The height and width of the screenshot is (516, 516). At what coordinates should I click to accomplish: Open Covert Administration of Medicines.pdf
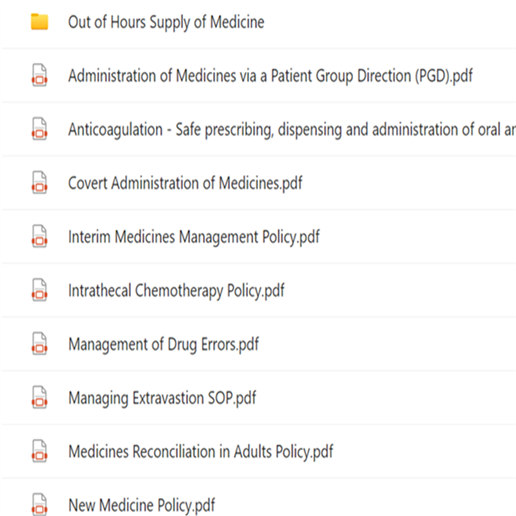point(185,183)
